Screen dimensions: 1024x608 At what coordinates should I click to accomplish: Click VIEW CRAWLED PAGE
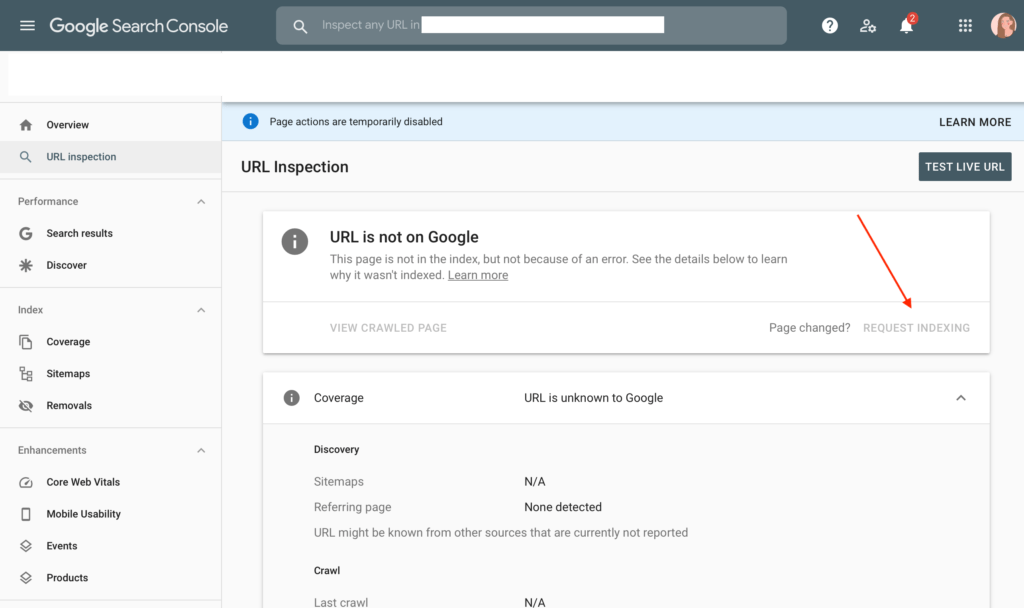coord(388,328)
